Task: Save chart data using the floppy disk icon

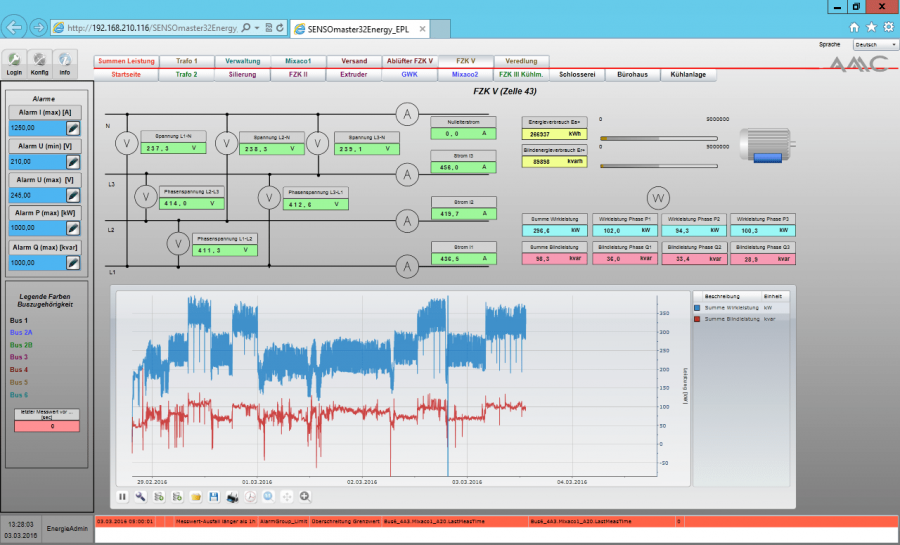Action: coord(214,496)
